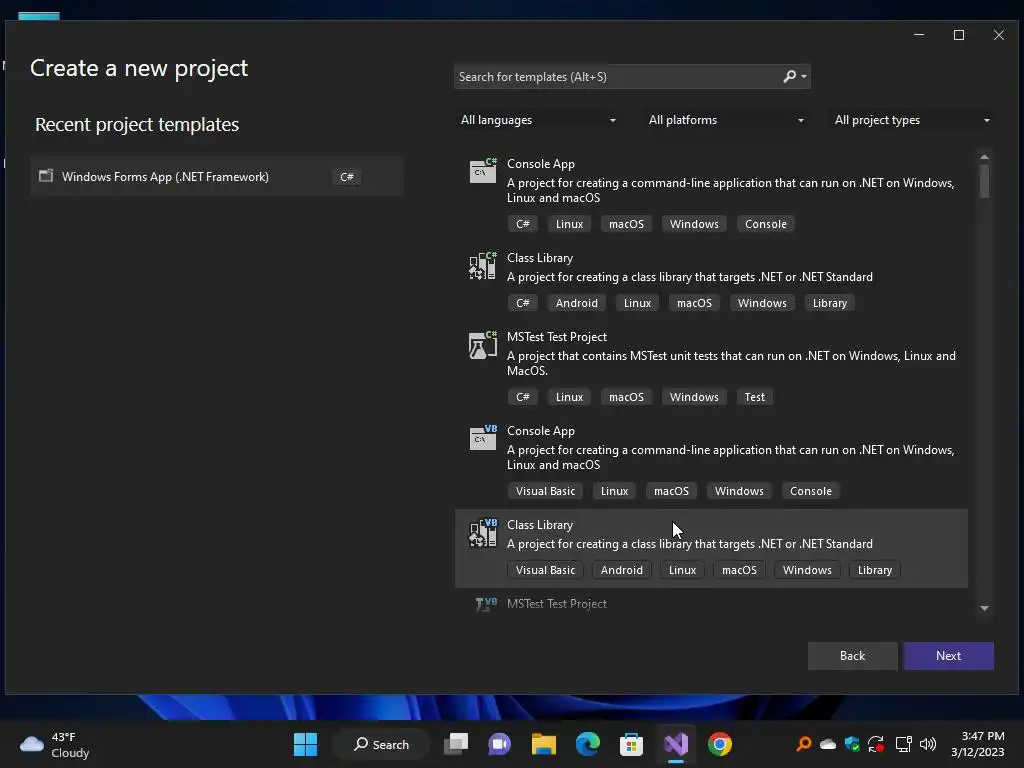Click the Android tag on C# Class Library
The image size is (1024, 768).
click(x=577, y=303)
